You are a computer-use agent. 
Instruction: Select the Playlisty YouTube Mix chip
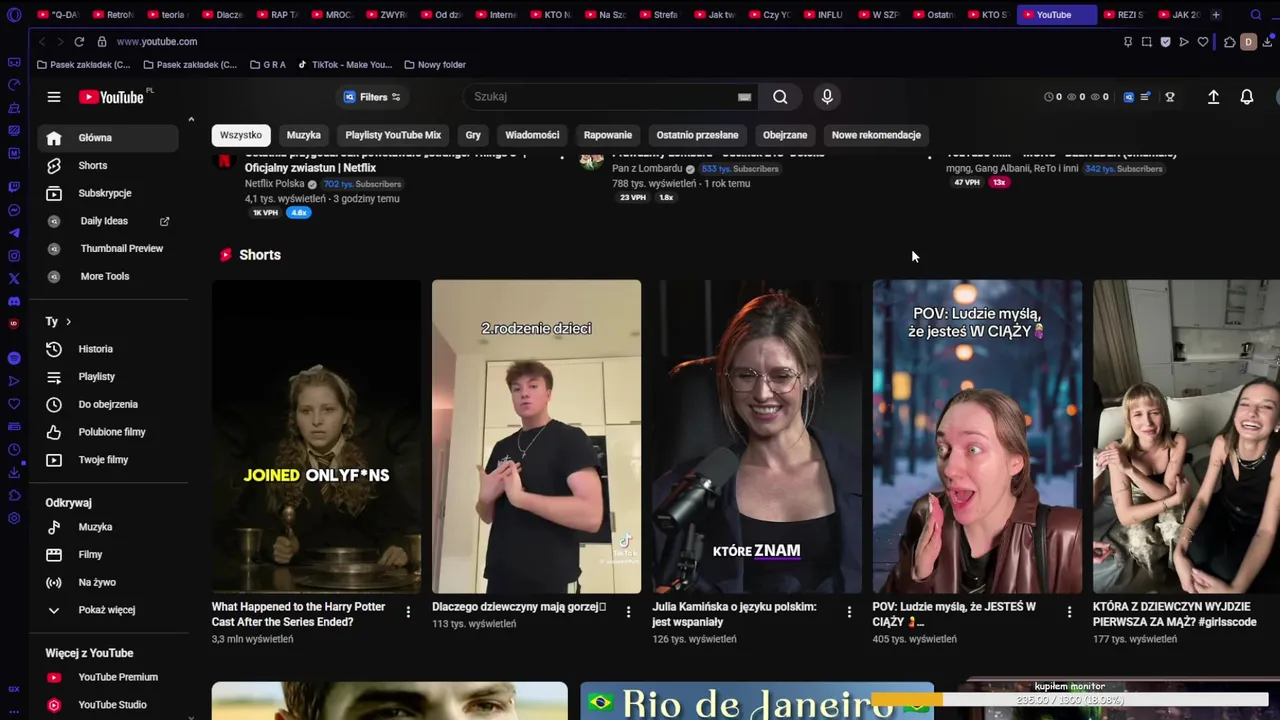coord(393,135)
